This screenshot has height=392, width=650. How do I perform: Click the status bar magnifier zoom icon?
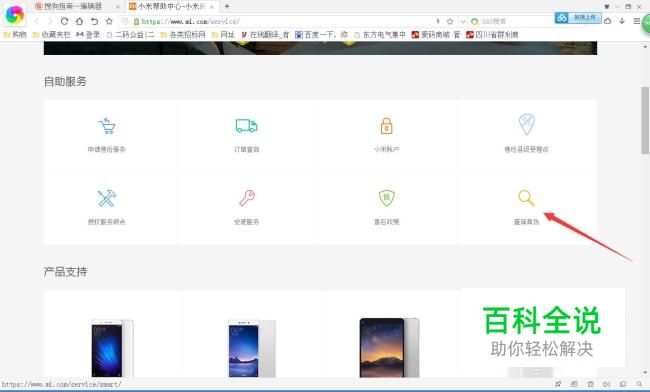[639, 384]
